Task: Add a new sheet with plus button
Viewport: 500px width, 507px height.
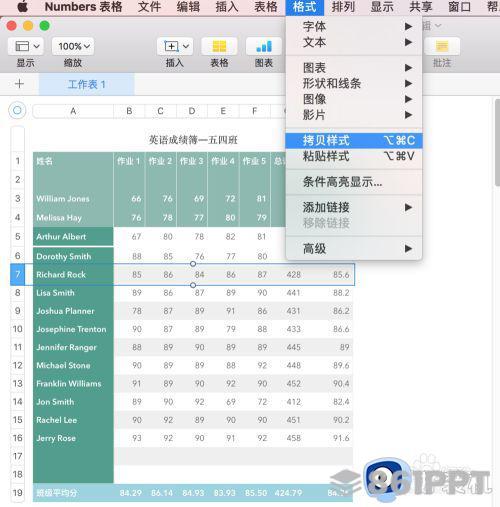Action: click(19, 84)
